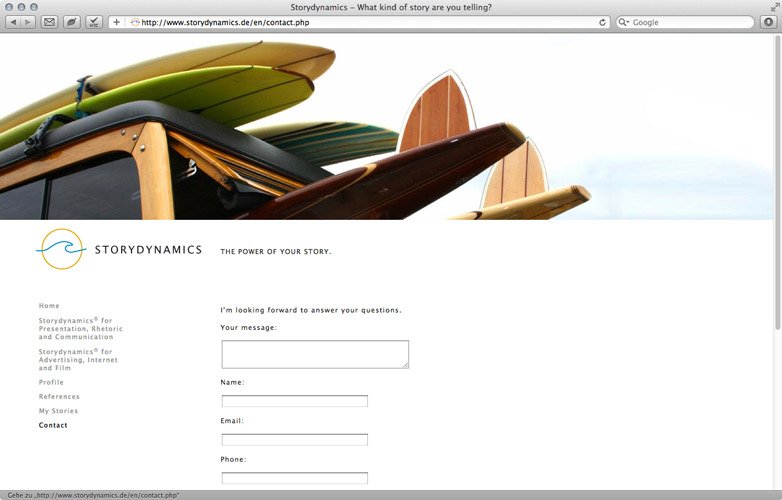The image size is (782, 500).
Task: Close the window with the first window button
Action: [8, 7]
